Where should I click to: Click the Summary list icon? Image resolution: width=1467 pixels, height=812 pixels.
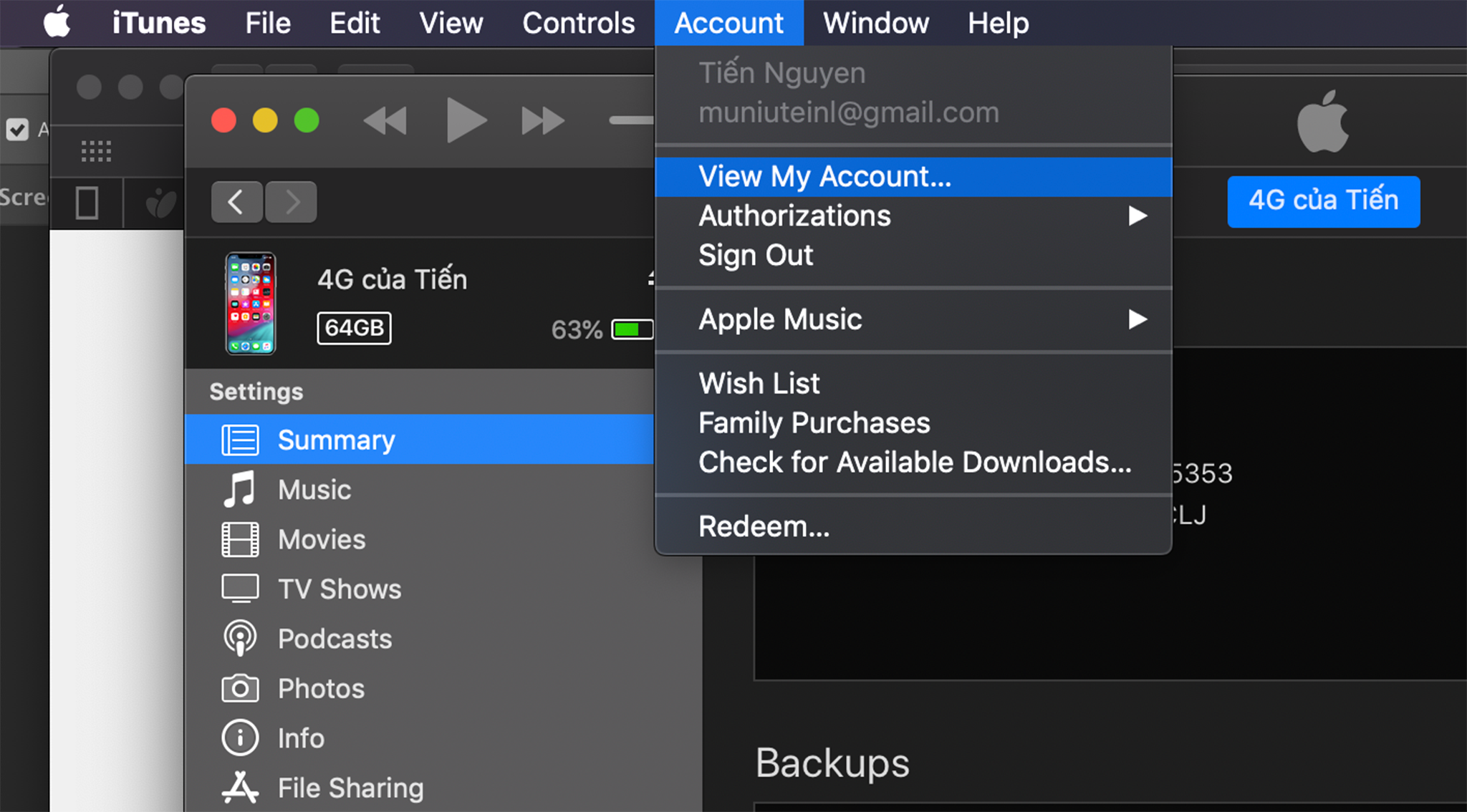240,440
